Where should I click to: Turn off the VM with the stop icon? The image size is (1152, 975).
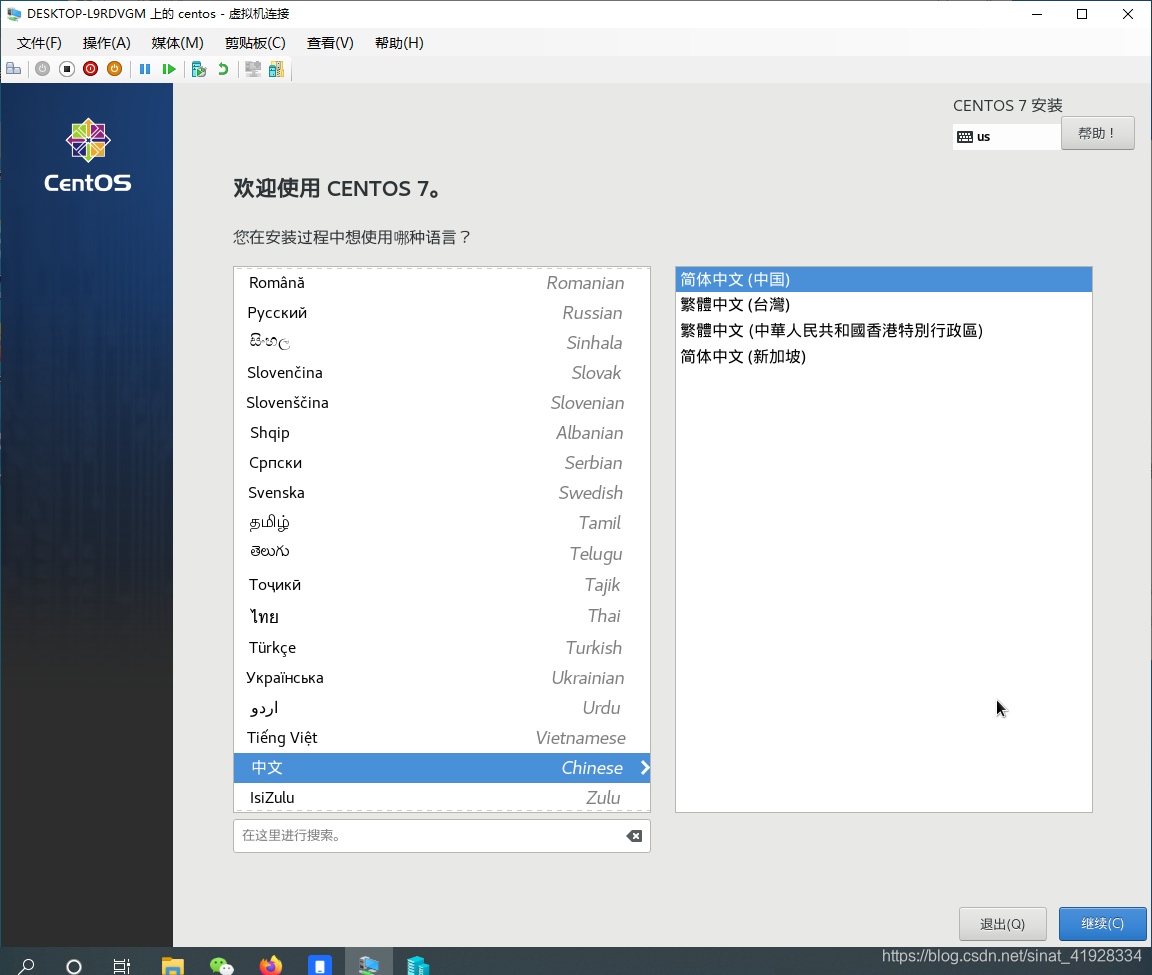[67, 69]
